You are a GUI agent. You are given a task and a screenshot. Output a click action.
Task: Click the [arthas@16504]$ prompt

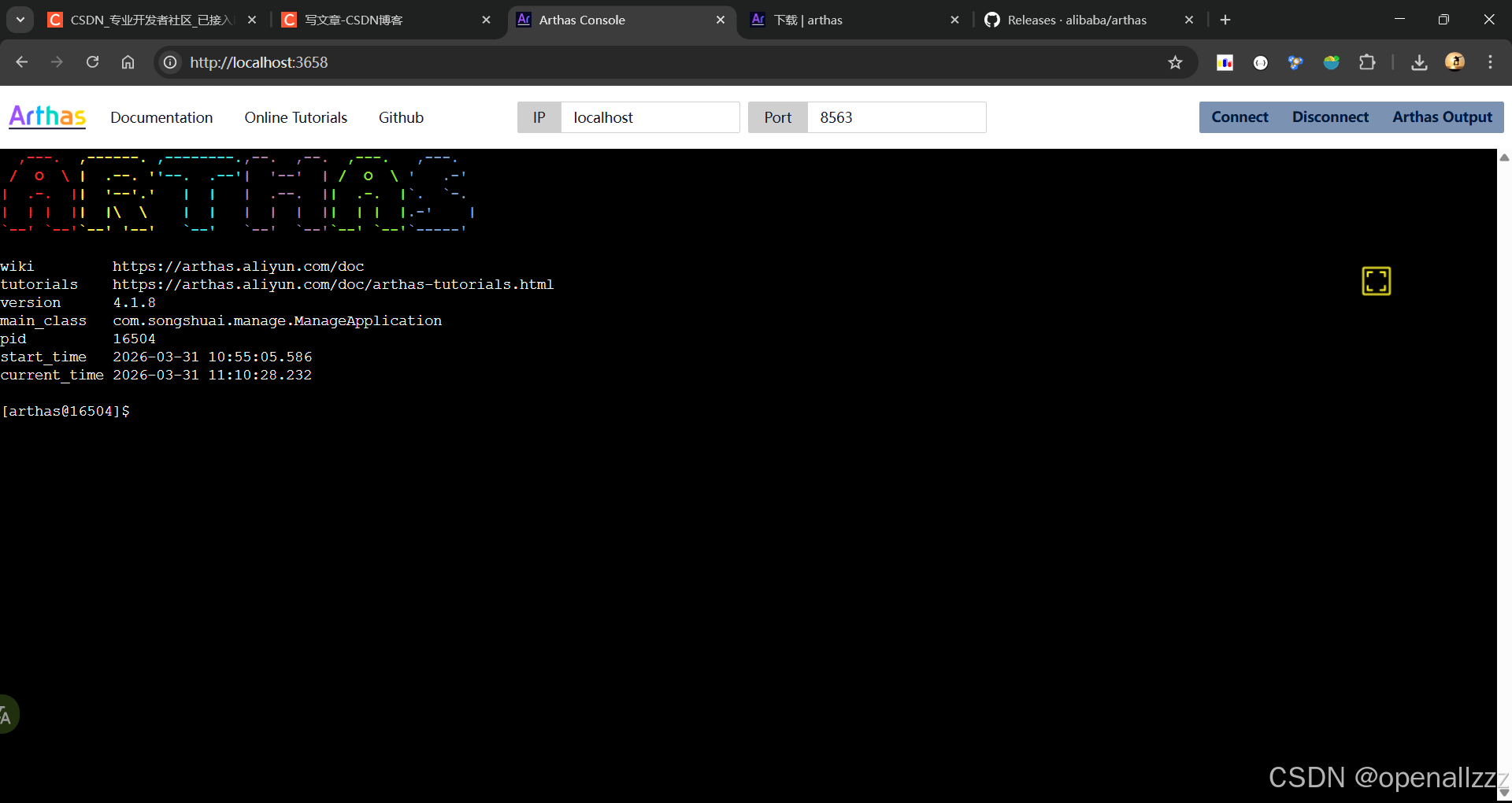pos(65,411)
